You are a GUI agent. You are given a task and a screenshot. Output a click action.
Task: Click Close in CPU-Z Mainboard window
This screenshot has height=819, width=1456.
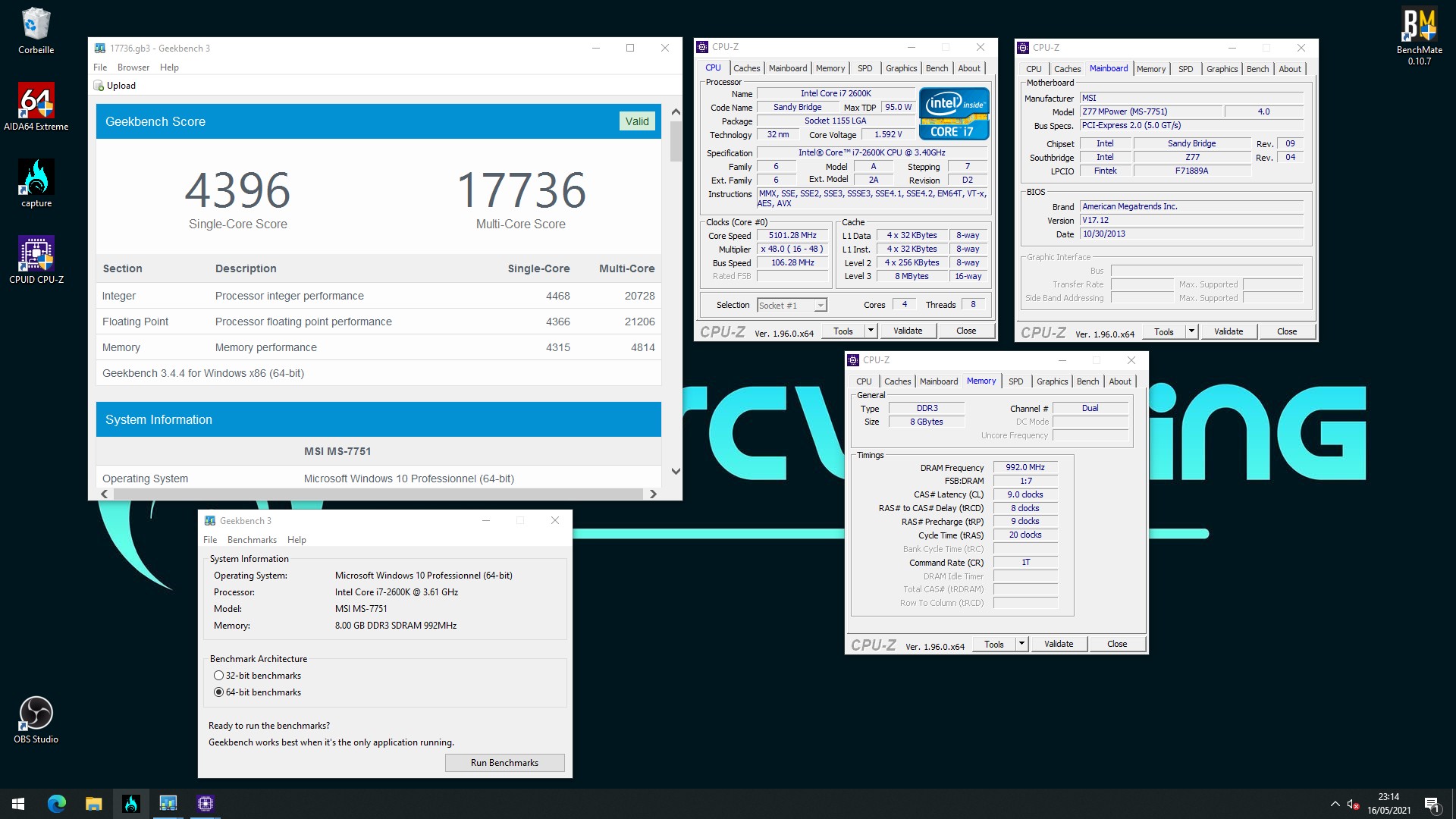(1287, 331)
